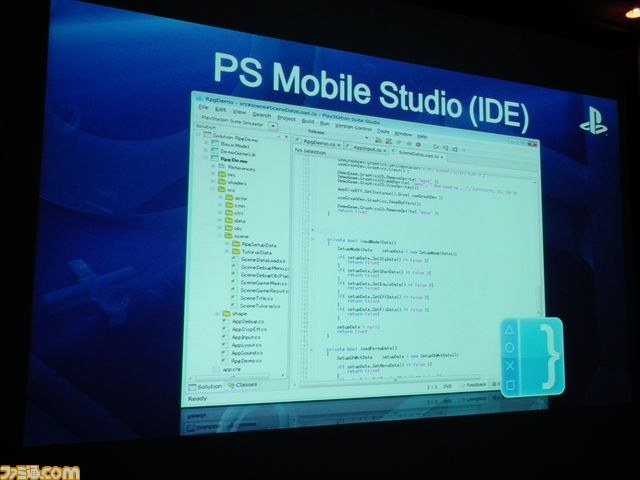Collapse the src folder

click(213, 189)
